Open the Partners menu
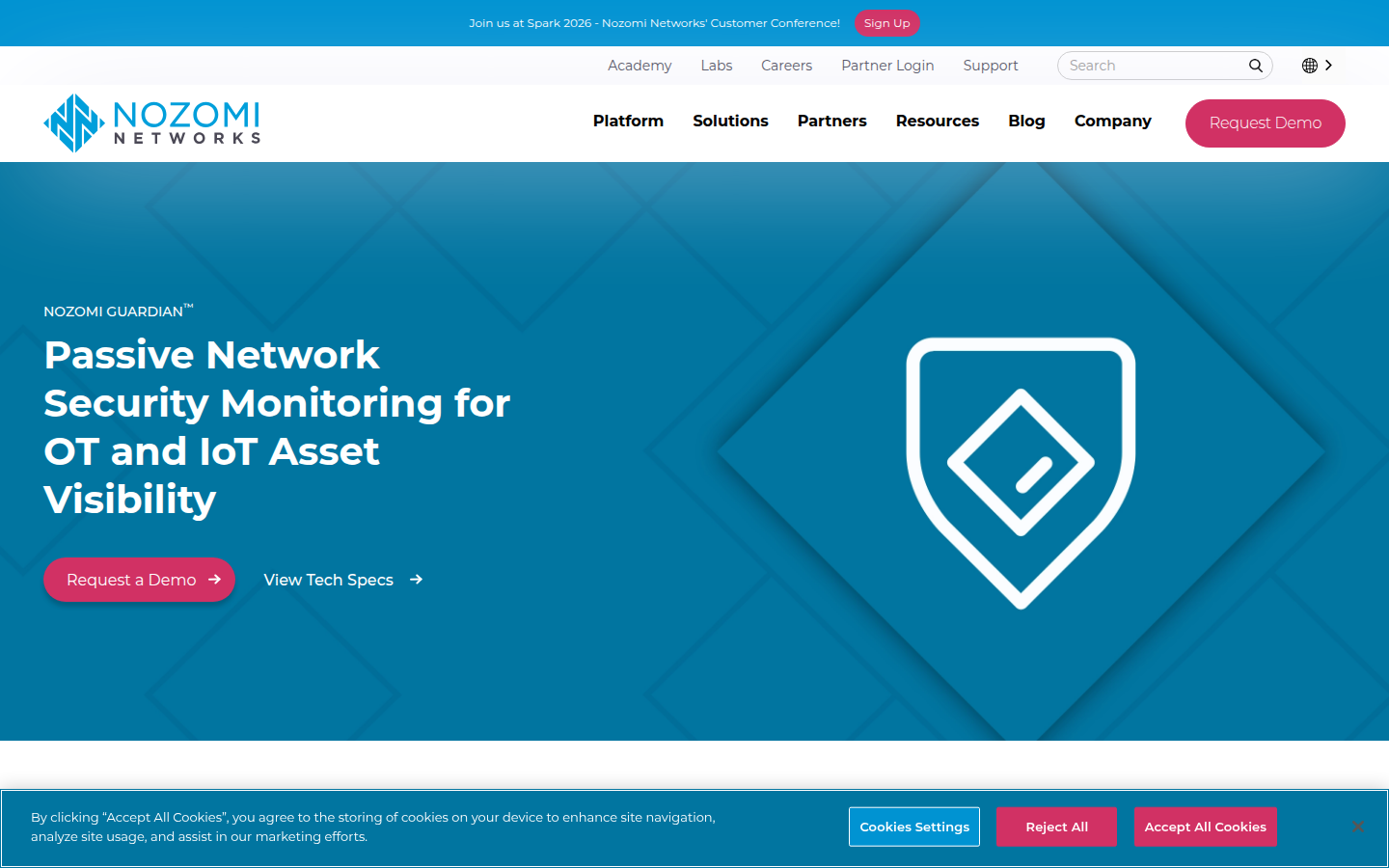 832,121
